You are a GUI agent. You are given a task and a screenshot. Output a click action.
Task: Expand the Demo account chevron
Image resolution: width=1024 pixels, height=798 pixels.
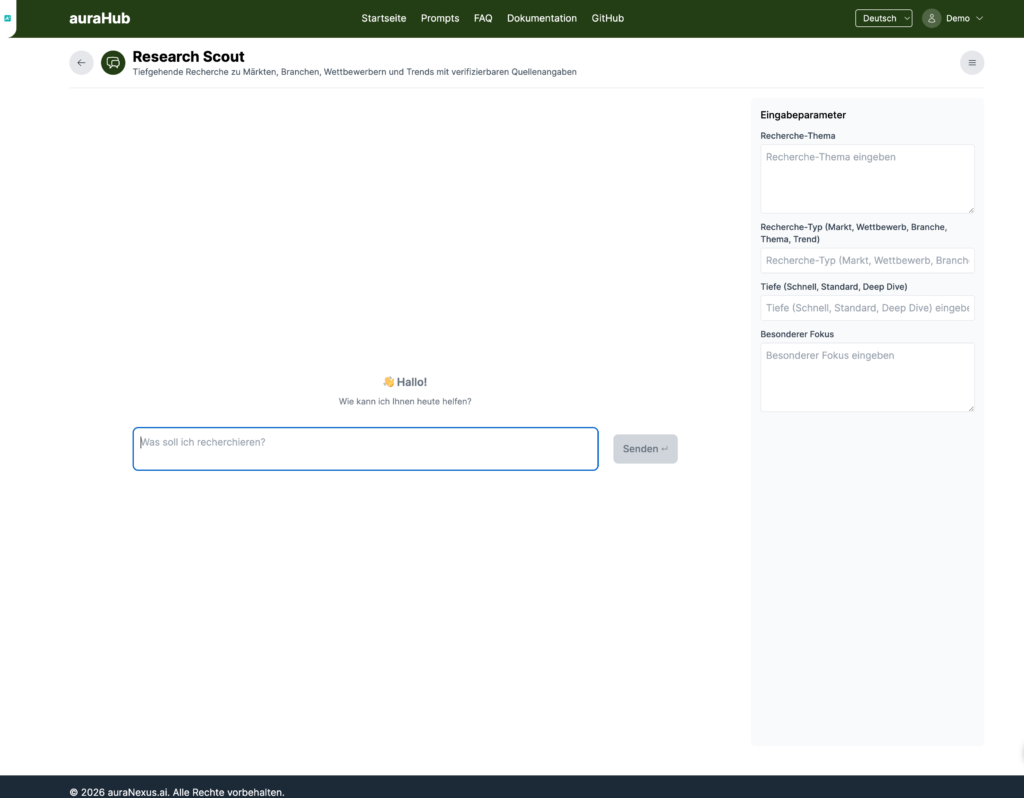(x=979, y=18)
